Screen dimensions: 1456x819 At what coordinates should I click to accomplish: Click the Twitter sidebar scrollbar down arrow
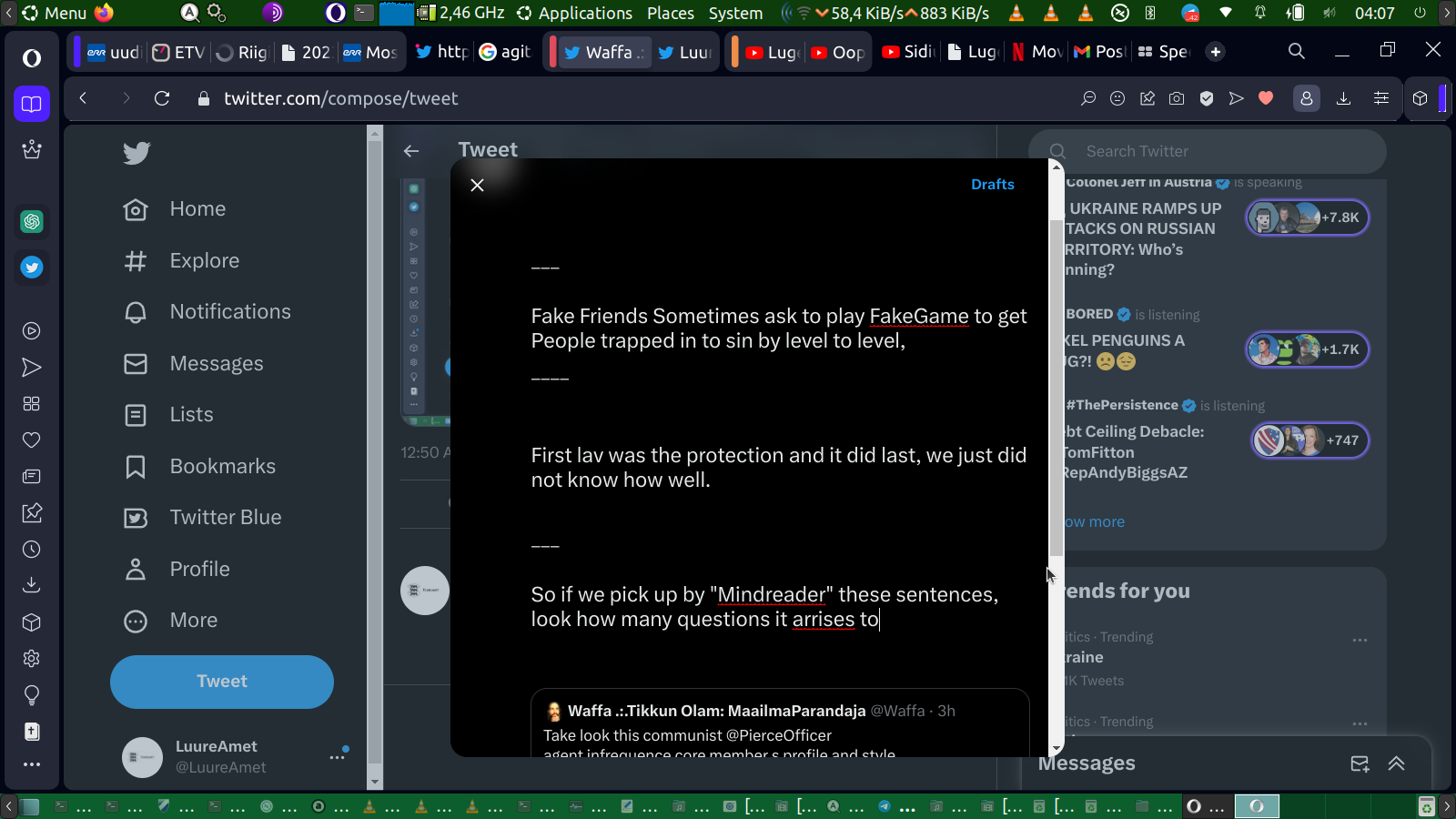[374, 782]
